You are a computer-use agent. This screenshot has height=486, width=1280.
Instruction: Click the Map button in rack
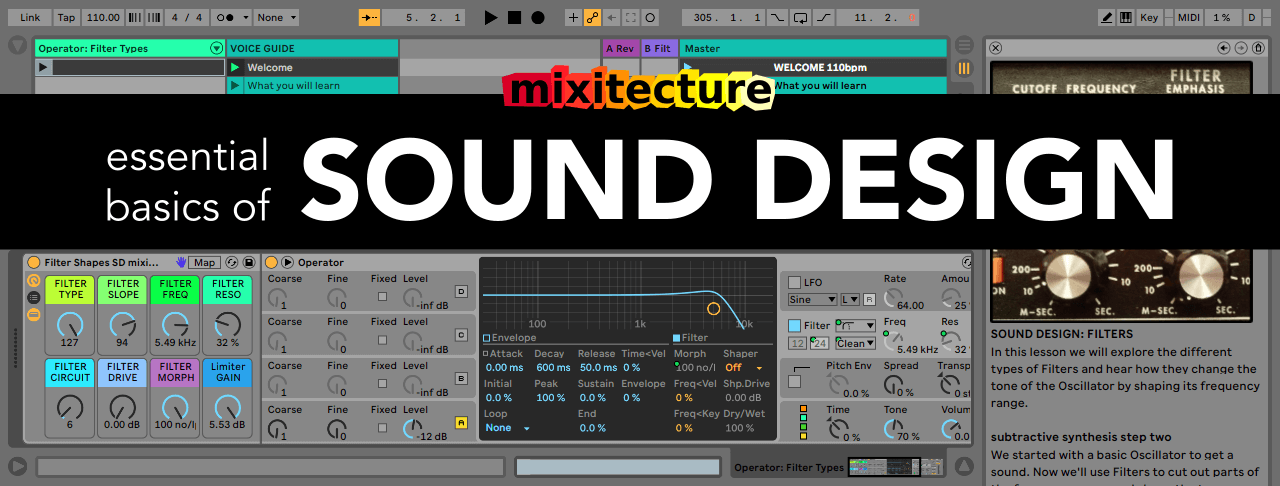pyautogui.click(x=204, y=262)
